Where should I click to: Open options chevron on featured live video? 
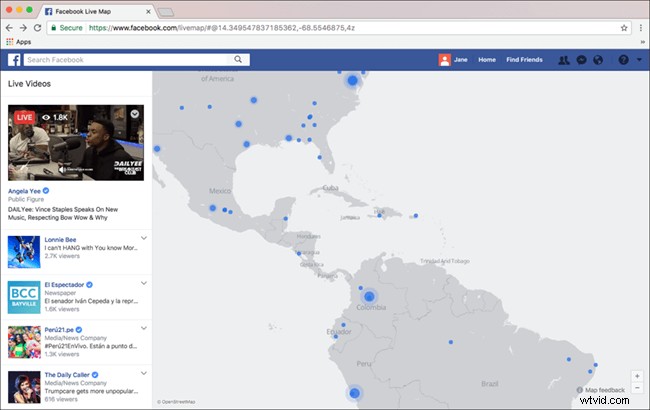coord(135,114)
